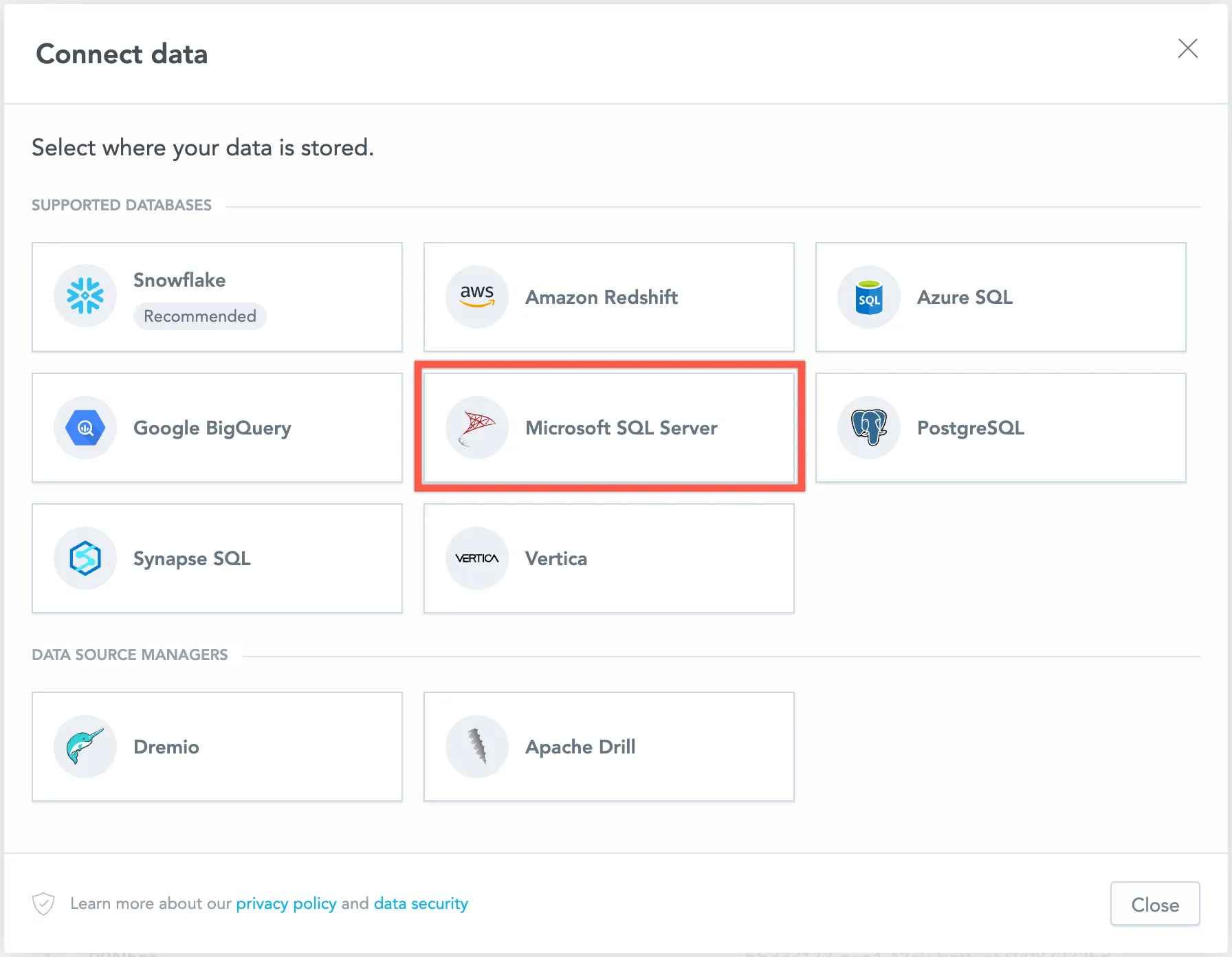Select the Dremio narwhal icon
The image size is (1232, 957).
click(85, 747)
